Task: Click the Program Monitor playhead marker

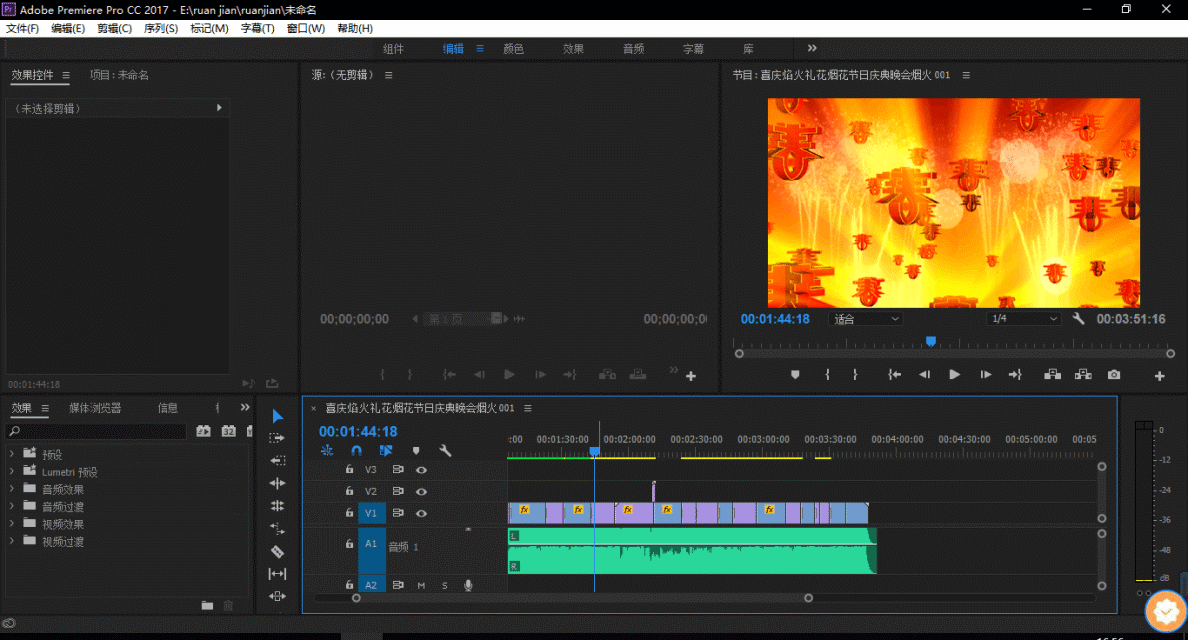Action: (x=931, y=342)
